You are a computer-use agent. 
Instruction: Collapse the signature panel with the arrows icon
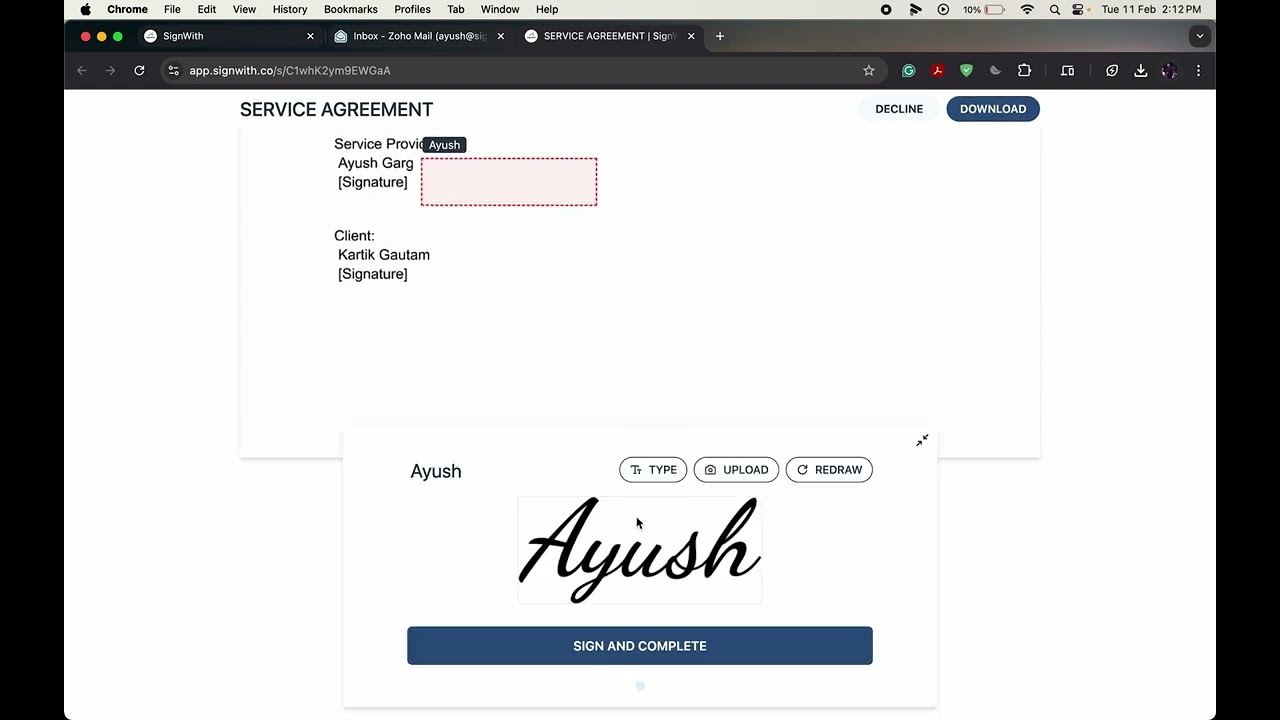coord(922,440)
